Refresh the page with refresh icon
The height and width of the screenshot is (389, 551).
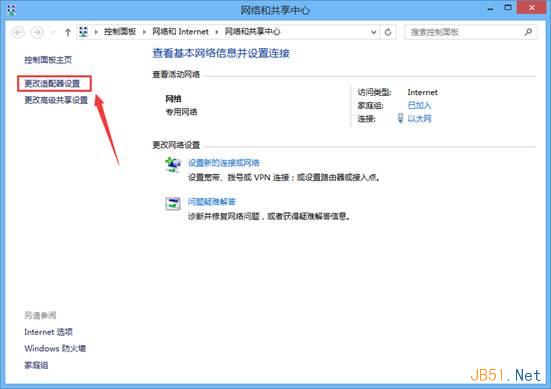point(388,32)
